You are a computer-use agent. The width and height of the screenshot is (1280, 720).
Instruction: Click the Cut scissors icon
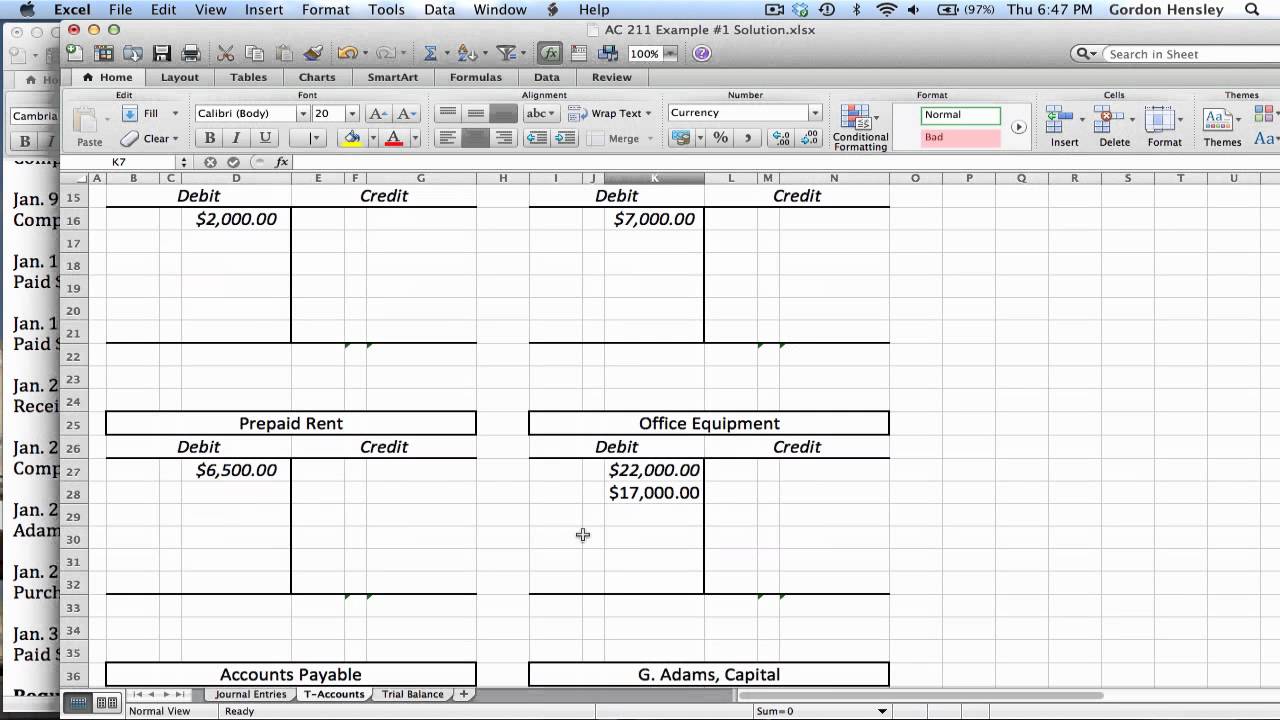tap(226, 53)
